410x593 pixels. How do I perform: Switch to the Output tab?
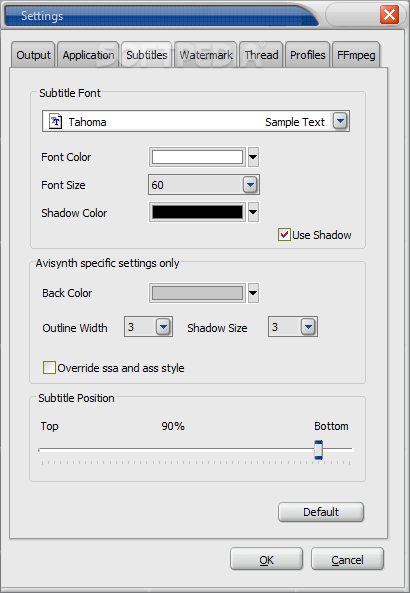click(33, 55)
